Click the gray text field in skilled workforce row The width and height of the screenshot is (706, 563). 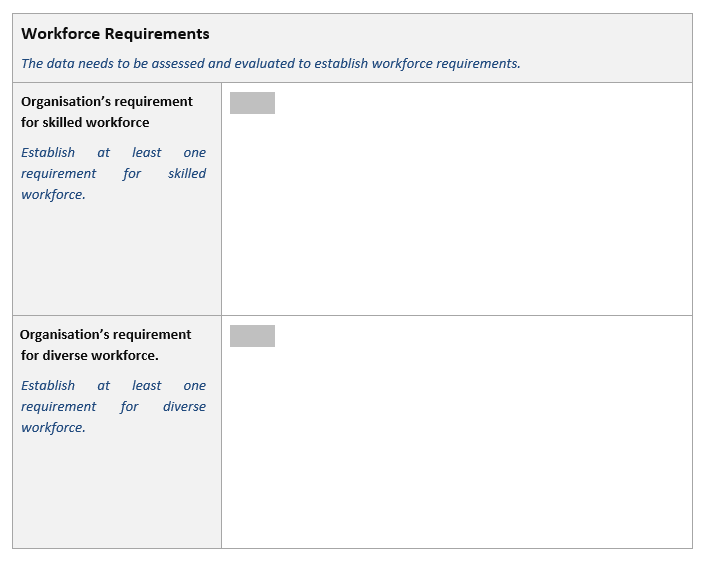click(x=252, y=103)
